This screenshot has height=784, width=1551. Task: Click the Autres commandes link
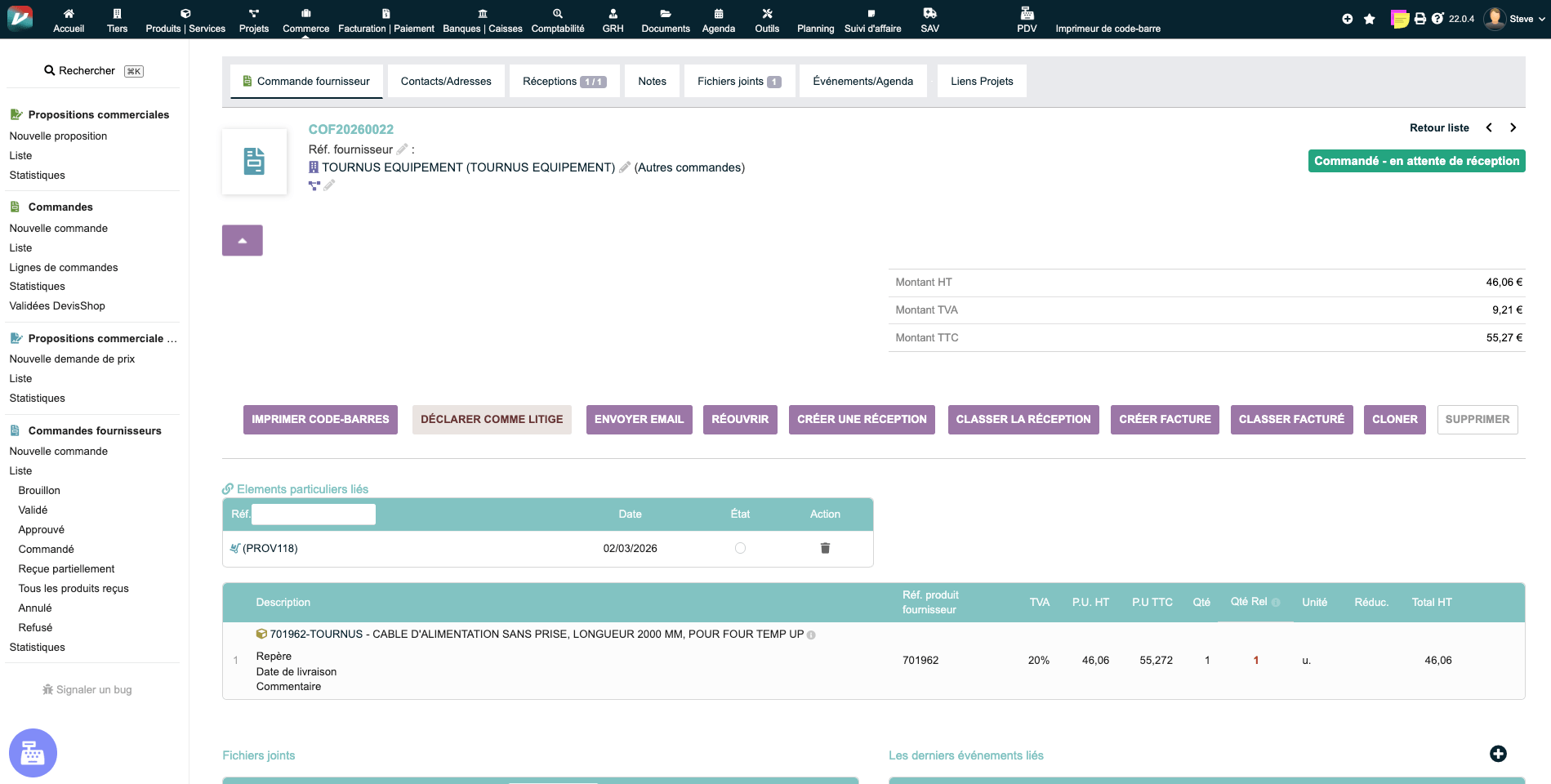click(x=689, y=167)
